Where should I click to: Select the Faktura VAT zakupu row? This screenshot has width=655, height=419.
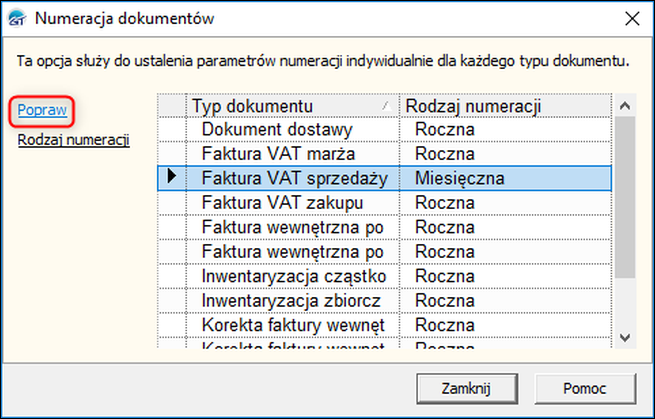coord(279,203)
